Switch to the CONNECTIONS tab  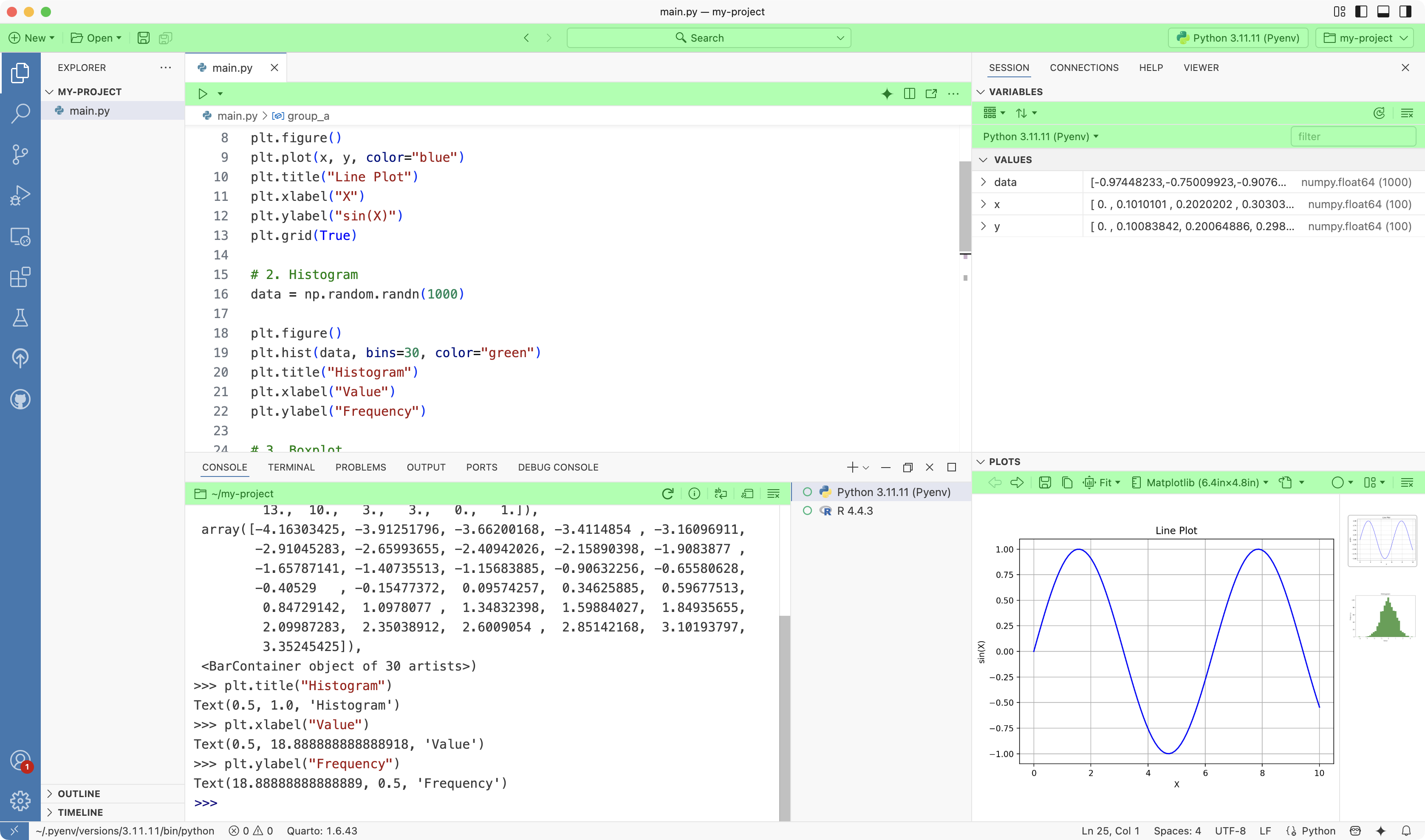point(1083,68)
